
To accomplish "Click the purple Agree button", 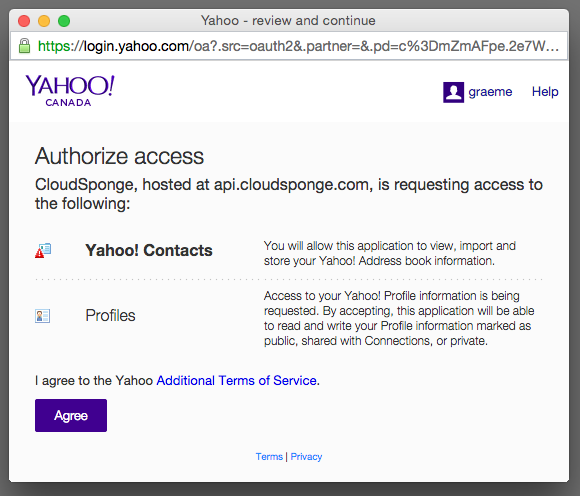I will click(71, 415).
